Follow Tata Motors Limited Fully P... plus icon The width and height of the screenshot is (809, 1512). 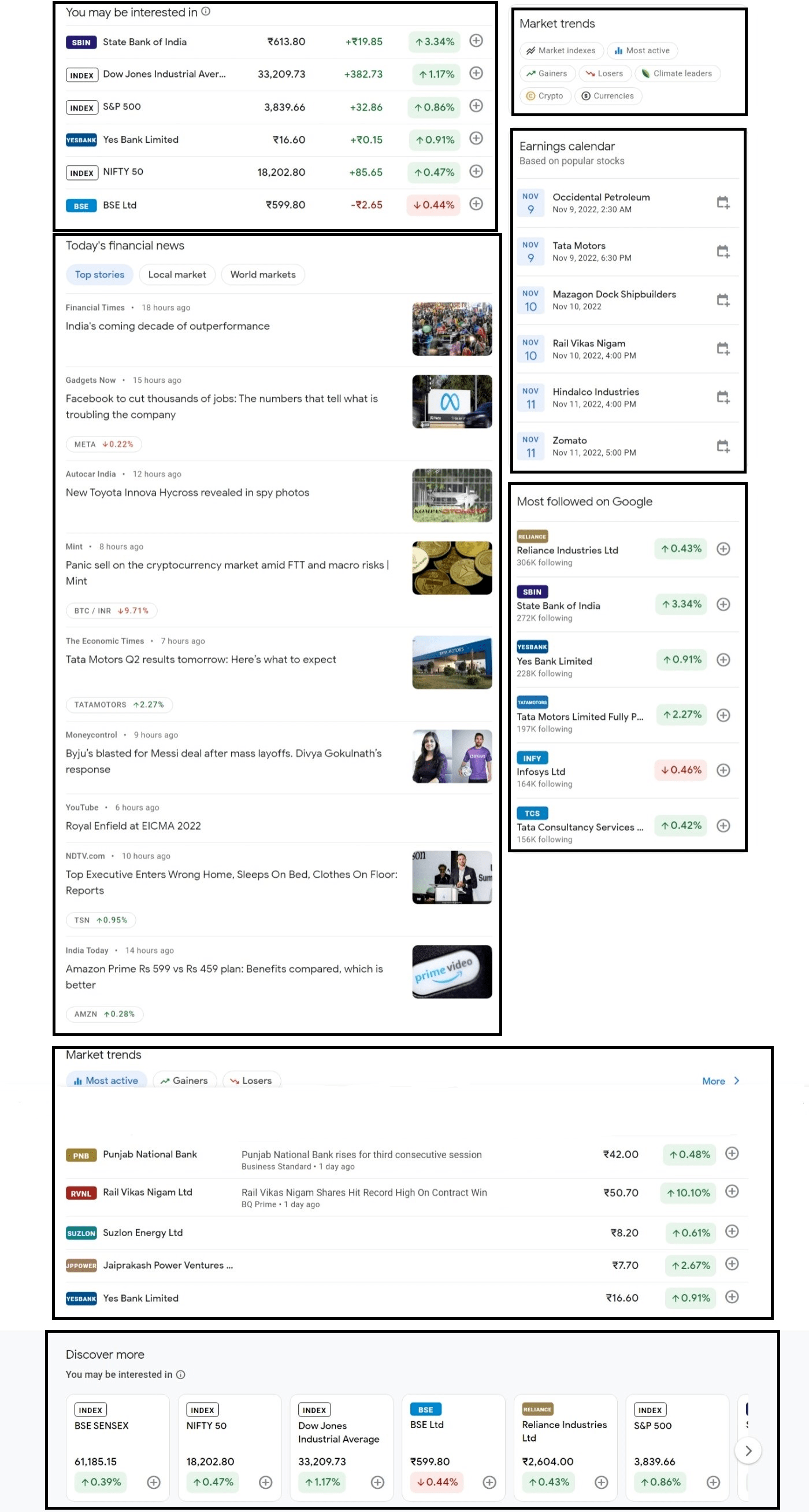tap(723, 715)
